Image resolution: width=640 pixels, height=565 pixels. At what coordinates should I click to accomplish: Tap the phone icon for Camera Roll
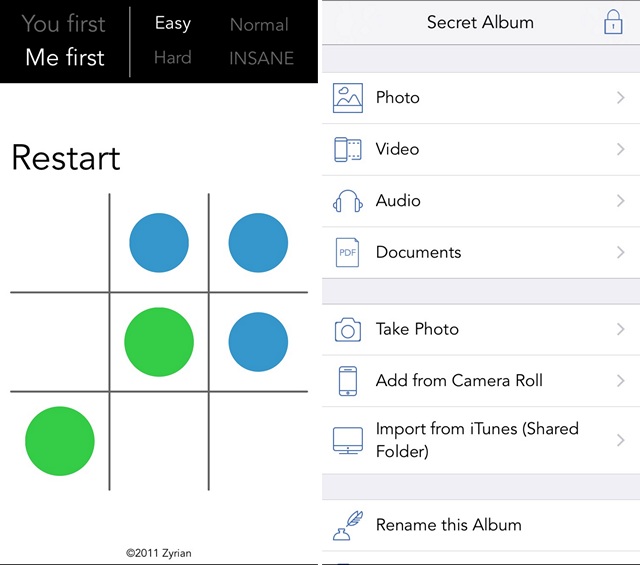pos(347,381)
